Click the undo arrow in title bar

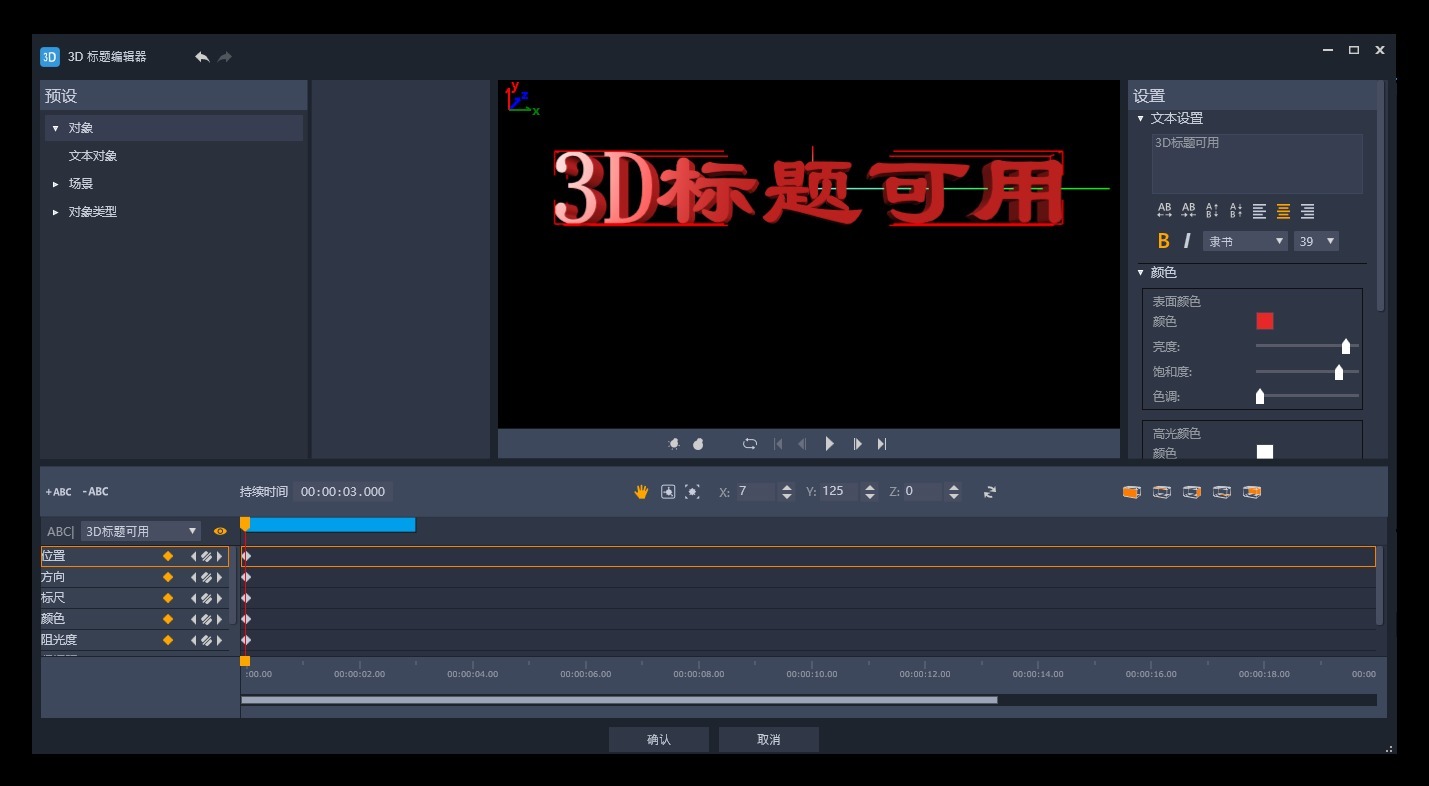coord(202,57)
